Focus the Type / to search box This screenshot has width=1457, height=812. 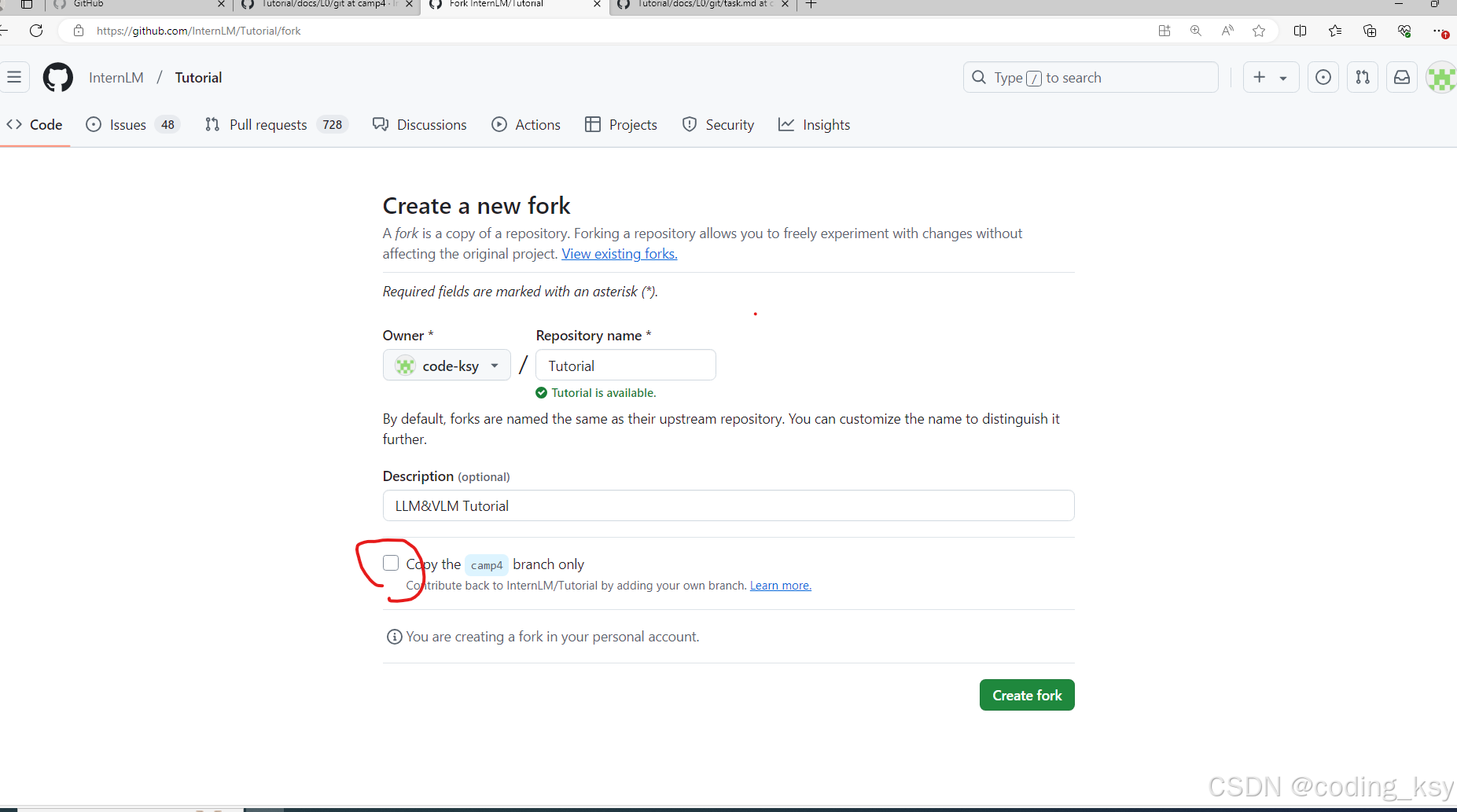pyautogui.click(x=1091, y=77)
